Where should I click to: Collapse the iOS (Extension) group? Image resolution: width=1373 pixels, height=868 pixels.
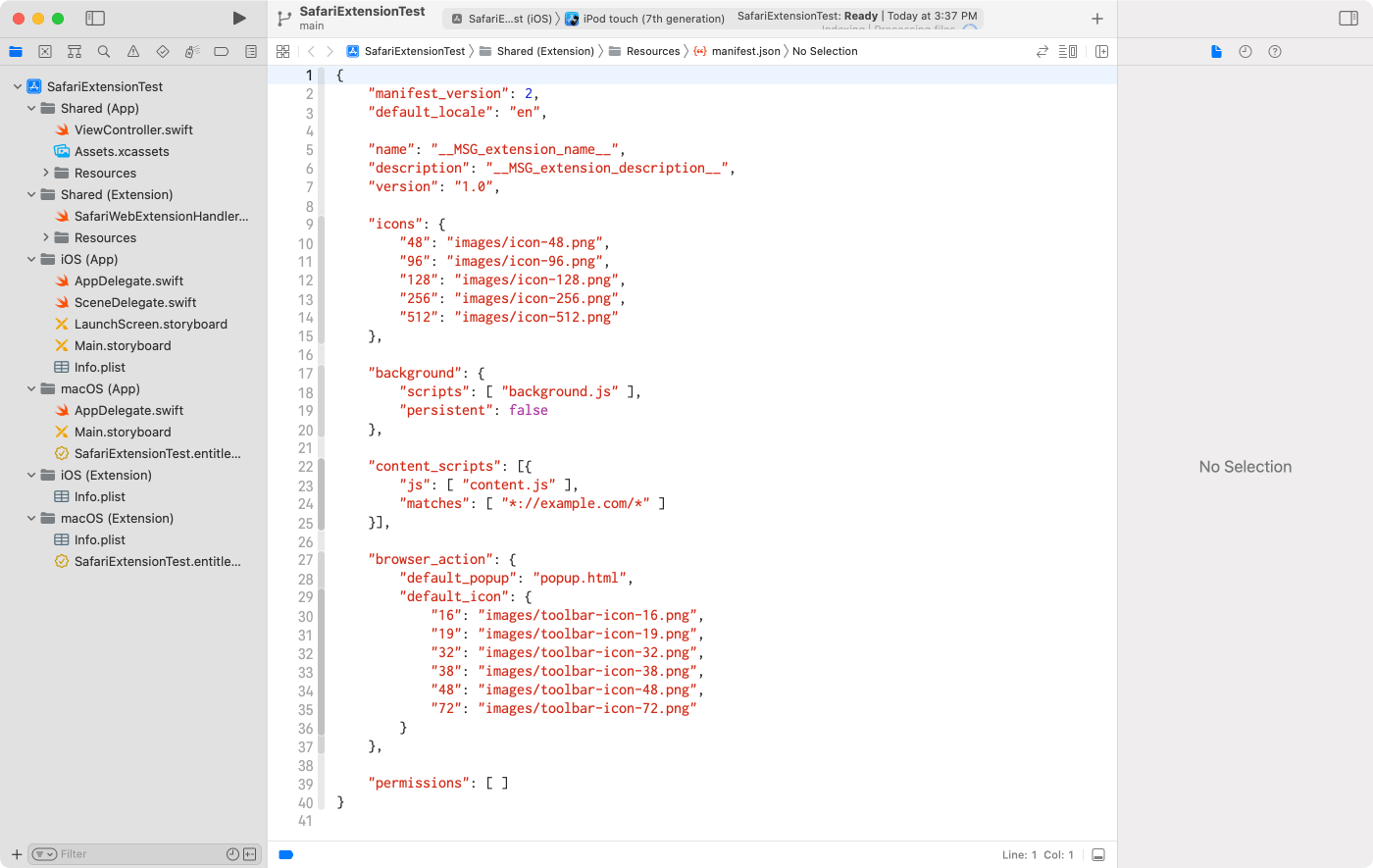31,475
